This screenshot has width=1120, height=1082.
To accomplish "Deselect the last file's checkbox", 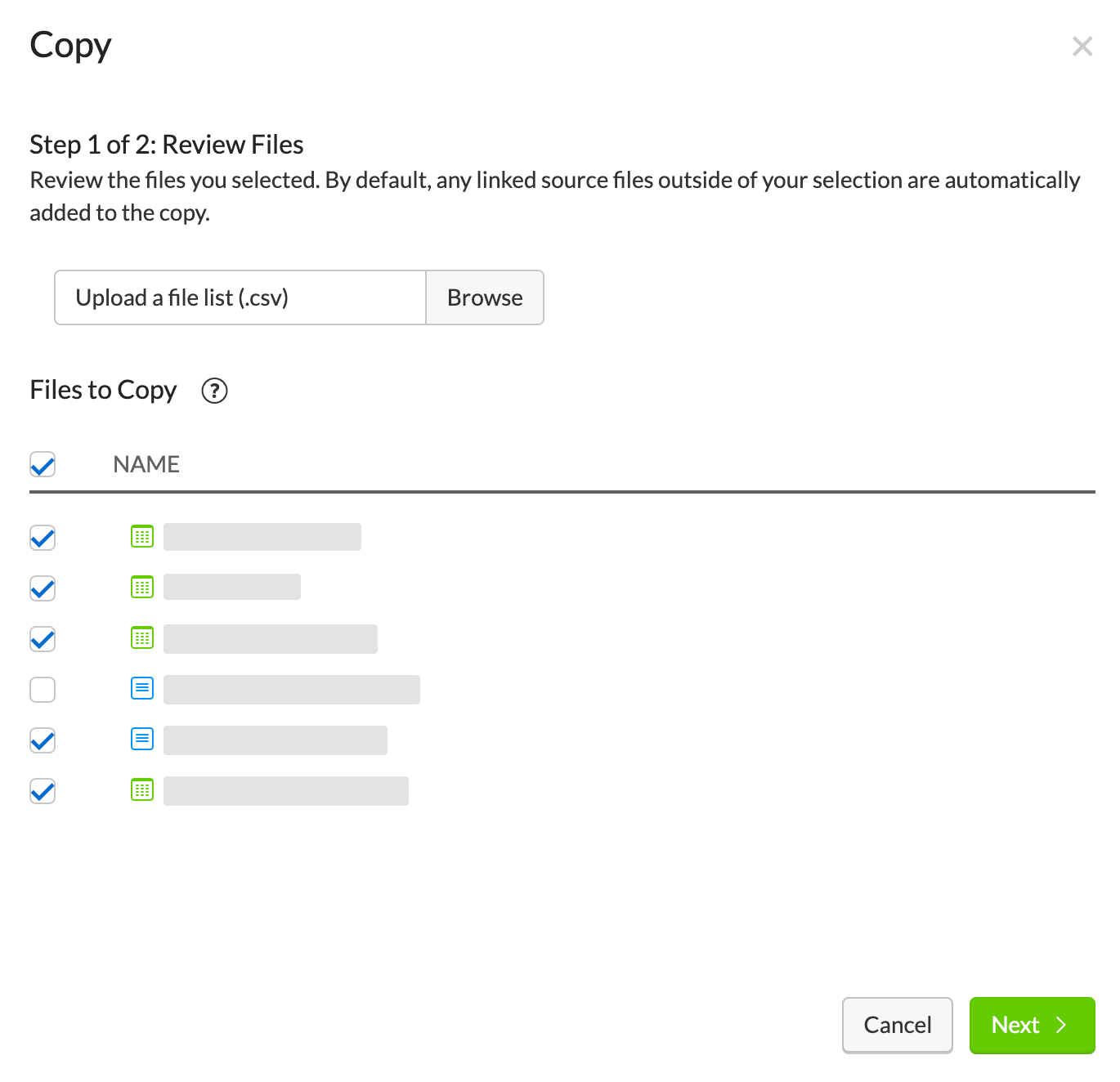I will coord(43,791).
